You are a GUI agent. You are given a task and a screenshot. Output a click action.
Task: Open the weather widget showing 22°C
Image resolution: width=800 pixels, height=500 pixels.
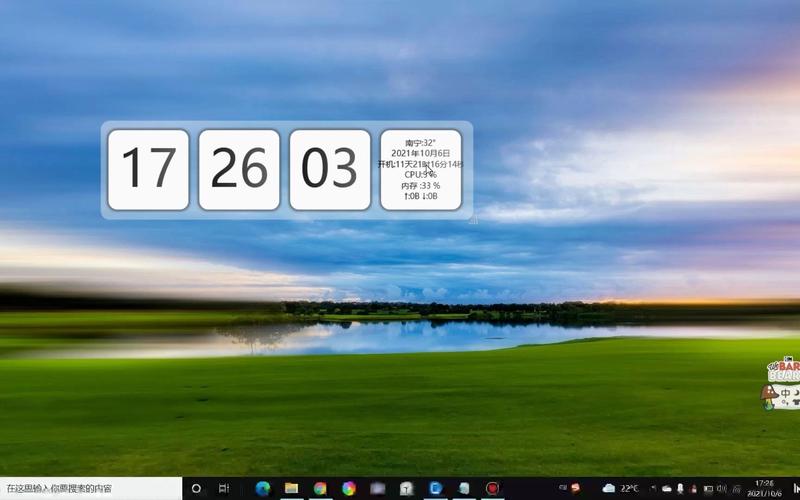tap(620, 488)
